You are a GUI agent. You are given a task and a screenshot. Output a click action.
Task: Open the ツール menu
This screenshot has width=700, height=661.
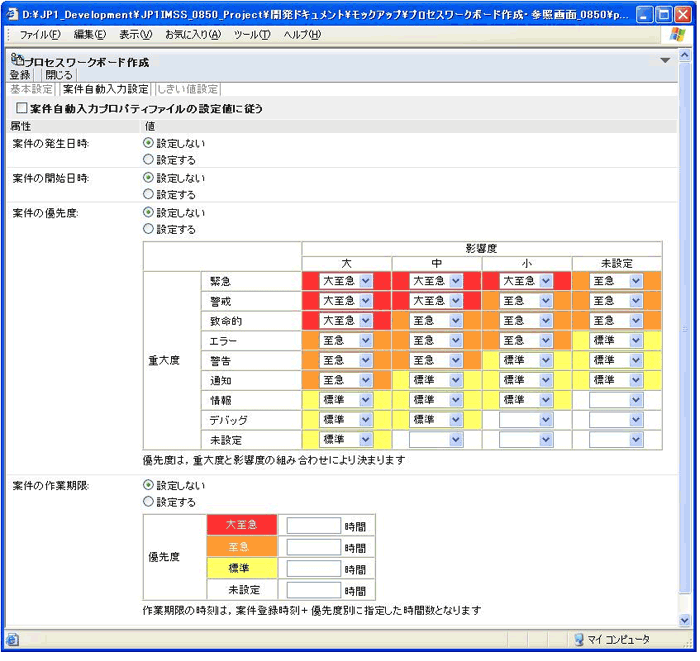pyautogui.click(x=253, y=35)
